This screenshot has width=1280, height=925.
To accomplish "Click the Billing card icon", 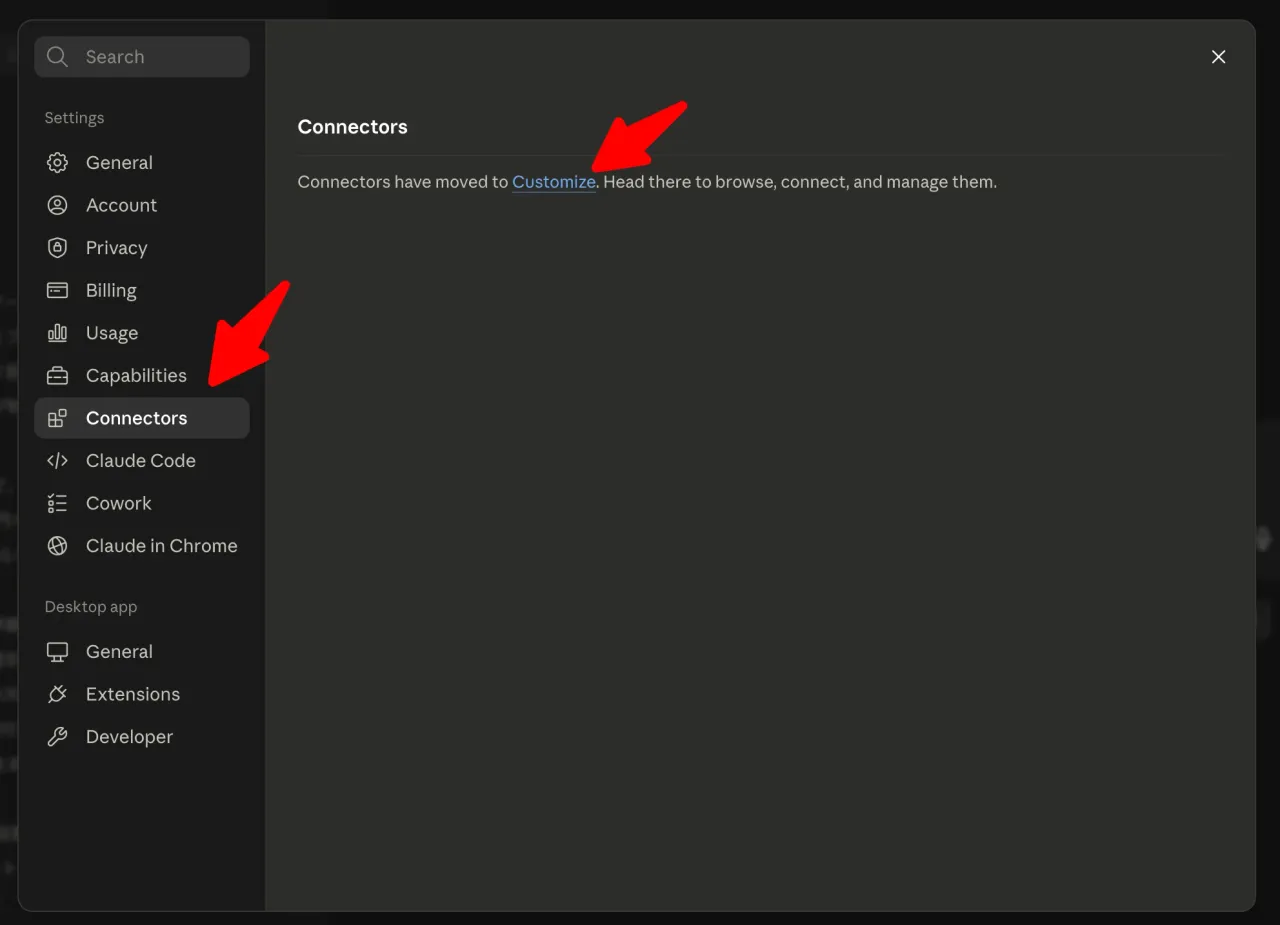I will [58, 290].
